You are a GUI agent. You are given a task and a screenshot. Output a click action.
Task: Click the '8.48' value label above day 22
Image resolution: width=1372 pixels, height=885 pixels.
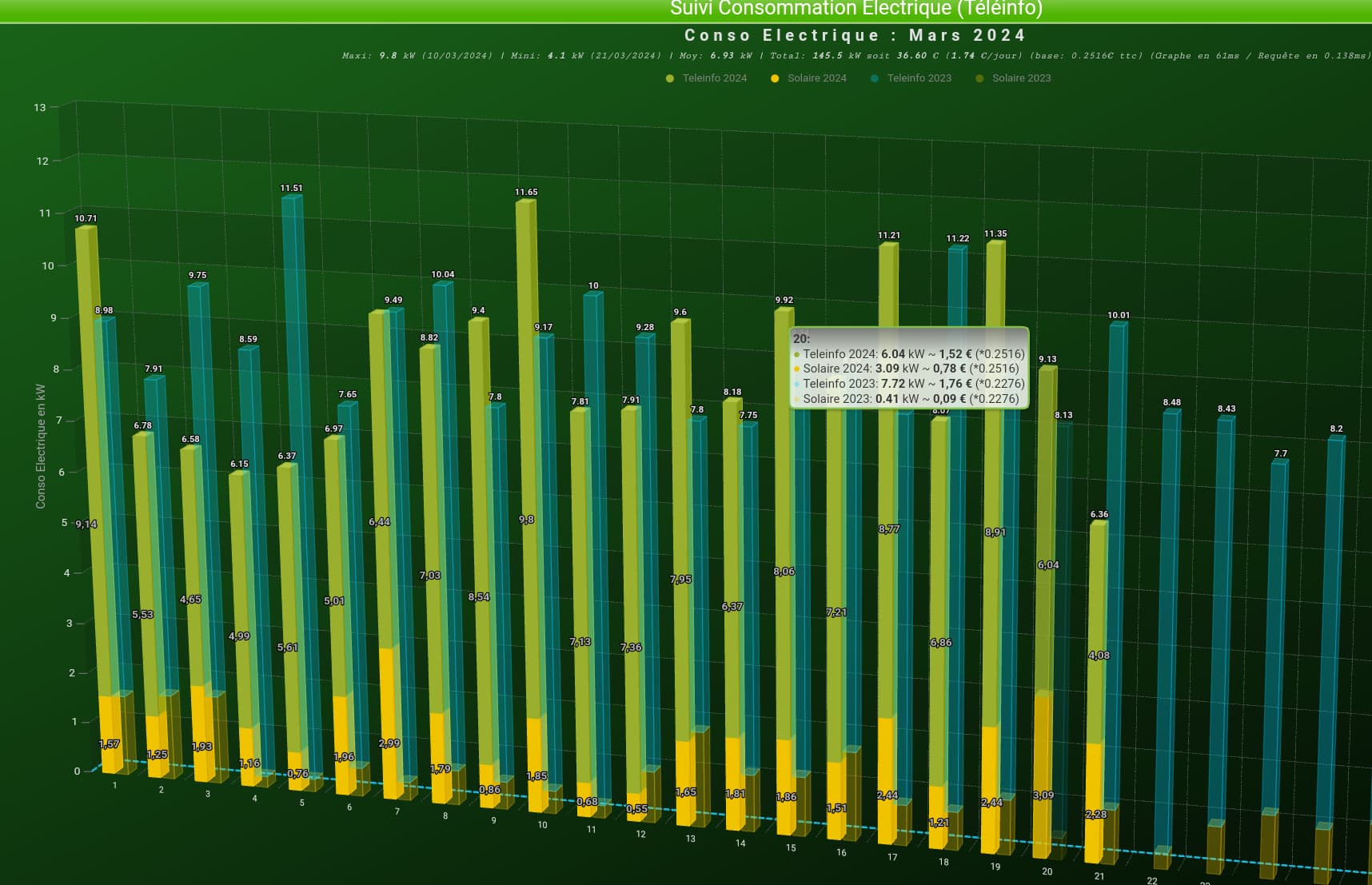point(1171,403)
